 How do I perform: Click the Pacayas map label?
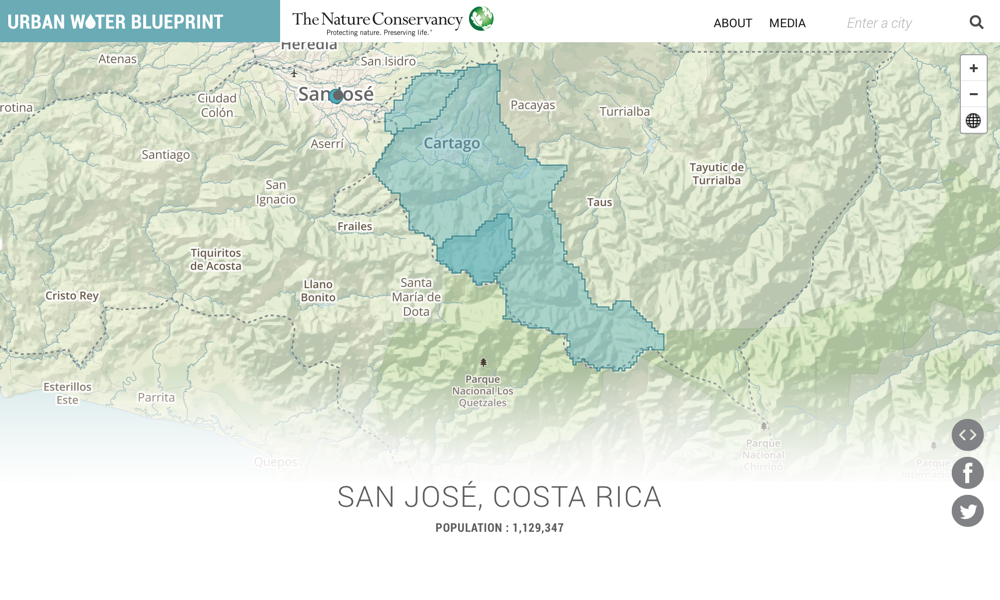pos(533,105)
